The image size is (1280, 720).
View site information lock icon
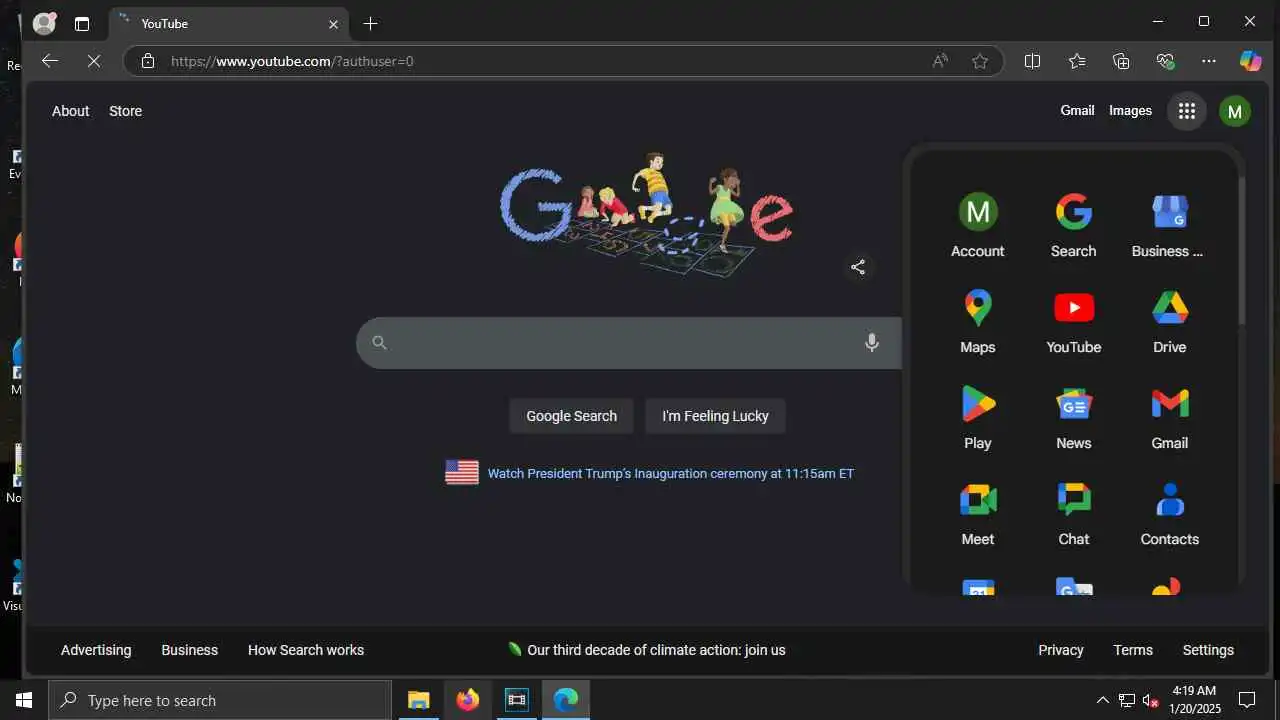(x=148, y=61)
